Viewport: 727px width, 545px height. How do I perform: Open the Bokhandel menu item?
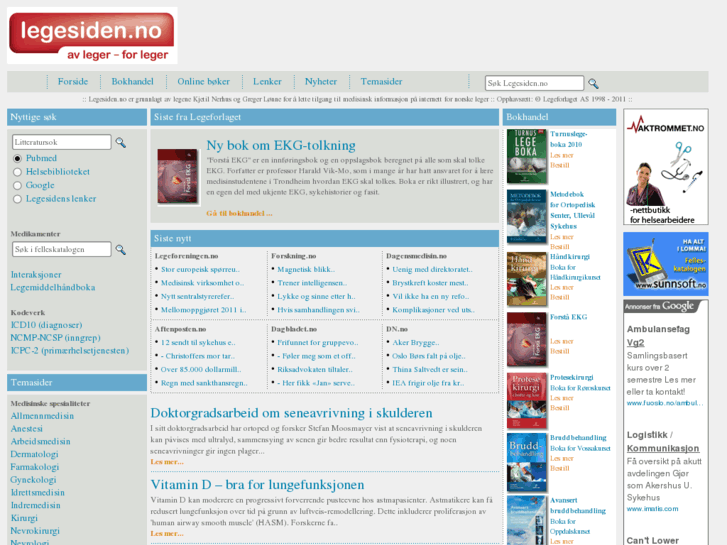pos(132,82)
